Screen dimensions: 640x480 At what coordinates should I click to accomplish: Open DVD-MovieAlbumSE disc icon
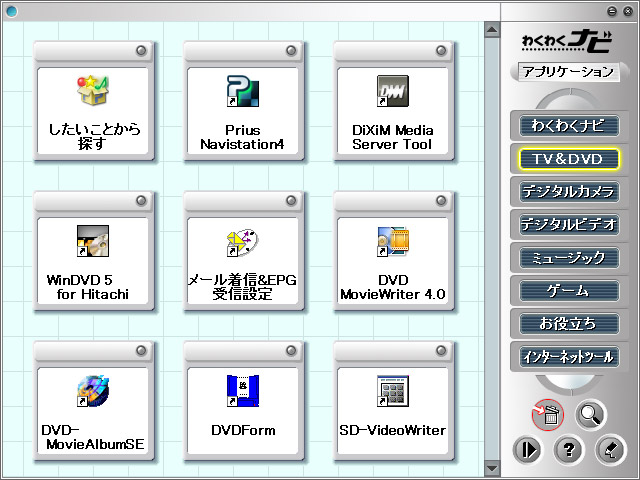point(93,391)
